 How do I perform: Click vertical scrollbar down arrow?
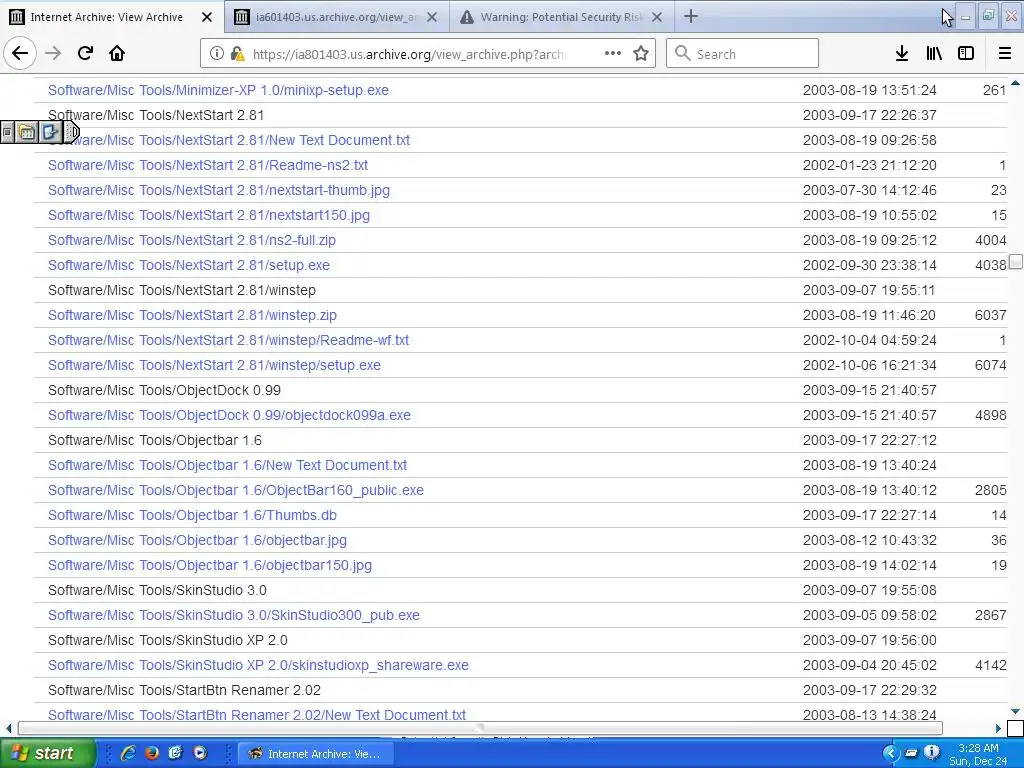(x=1016, y=711)
